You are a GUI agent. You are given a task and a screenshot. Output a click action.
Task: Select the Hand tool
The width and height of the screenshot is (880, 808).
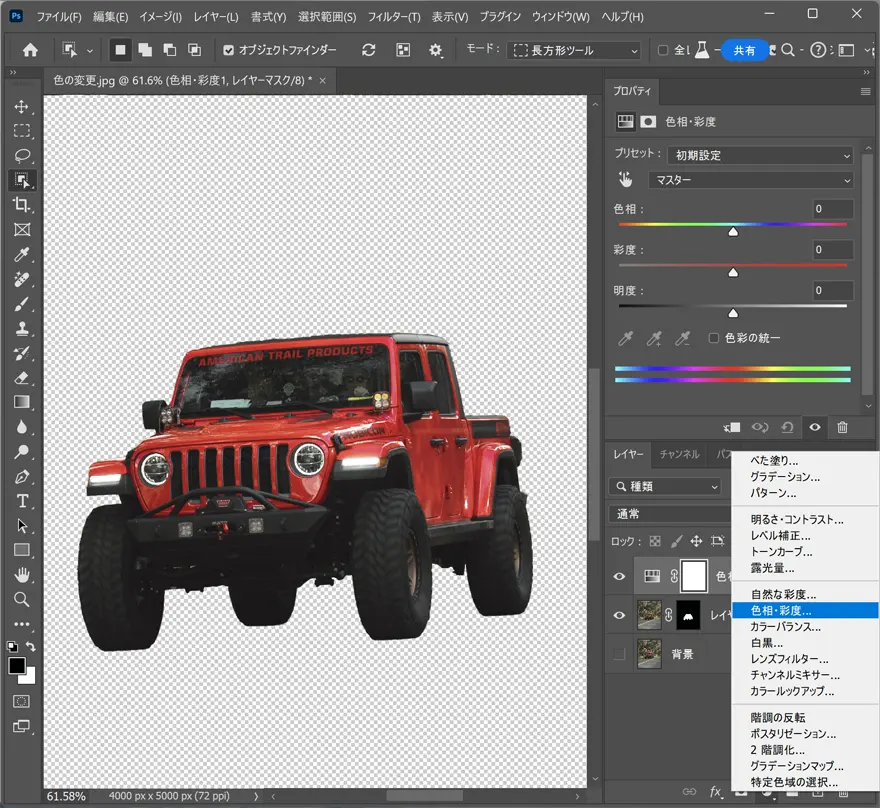(22, 575)
